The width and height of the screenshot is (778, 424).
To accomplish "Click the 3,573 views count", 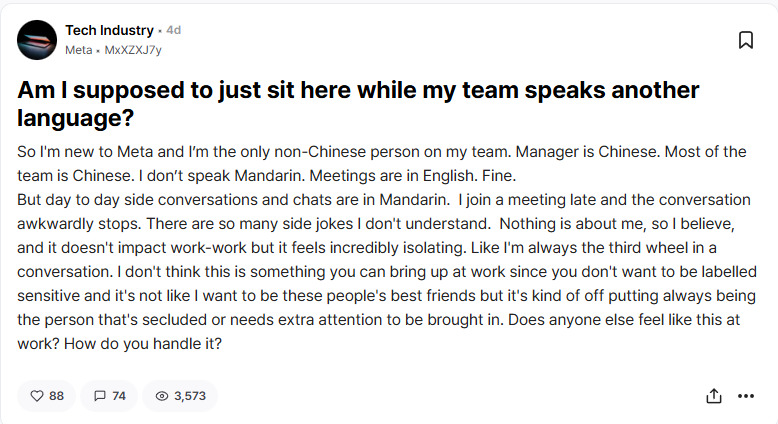I will [190, 396].
